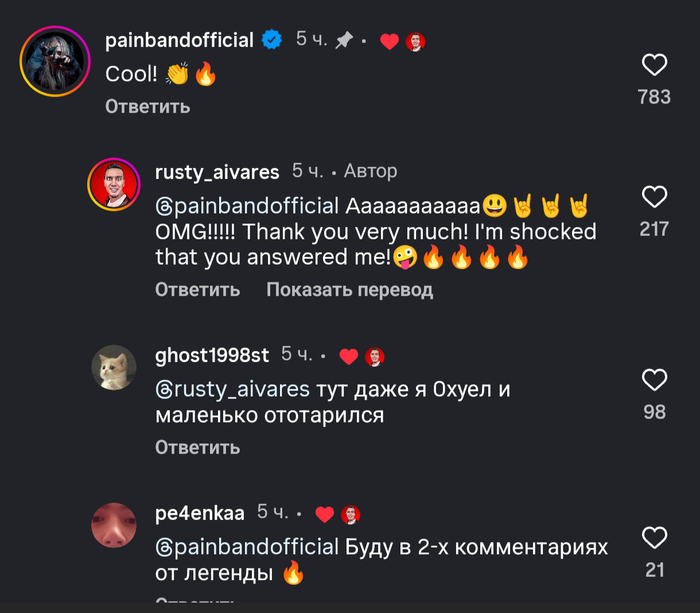The image size is (700, 613).
Task: Like the pe4enkaa comment
Action: tap(654, 538)
